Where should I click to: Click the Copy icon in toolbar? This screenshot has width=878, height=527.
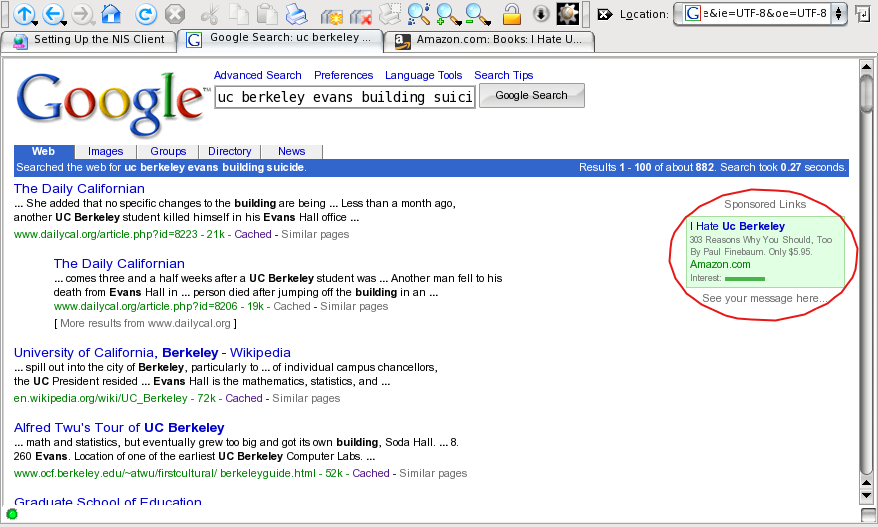(x=240, y=14)
